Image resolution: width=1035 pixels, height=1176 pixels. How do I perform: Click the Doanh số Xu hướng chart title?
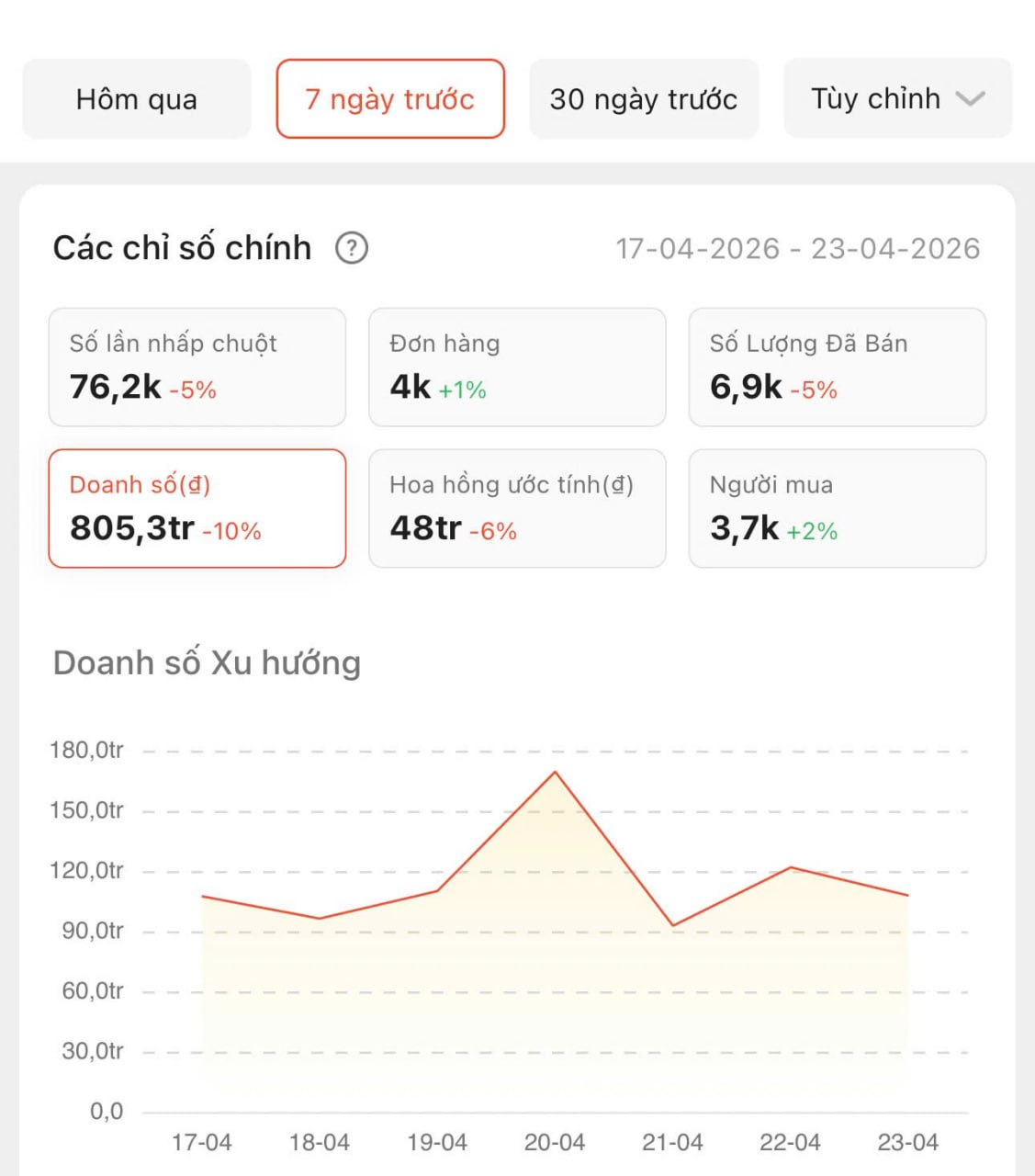(x=207, y=662)
